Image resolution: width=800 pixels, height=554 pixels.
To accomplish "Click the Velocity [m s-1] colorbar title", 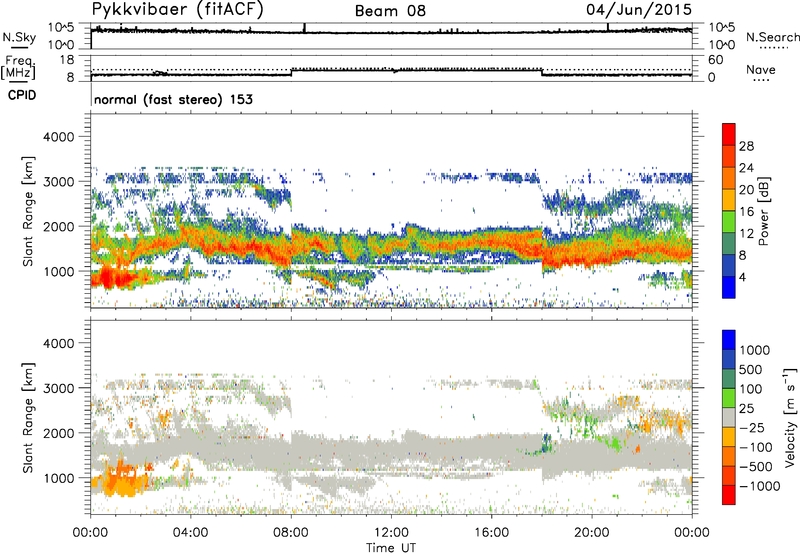I will [790, 417].
